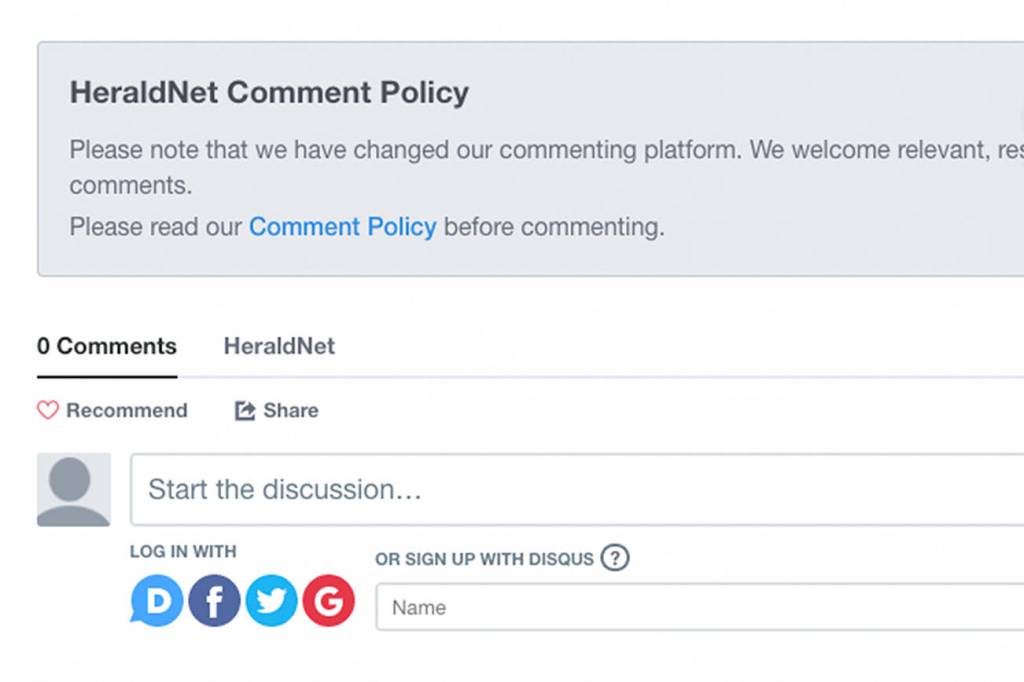The image size is (1024, 682).
Task: Click the question mark help icon
Action: (x=615, y=558)
